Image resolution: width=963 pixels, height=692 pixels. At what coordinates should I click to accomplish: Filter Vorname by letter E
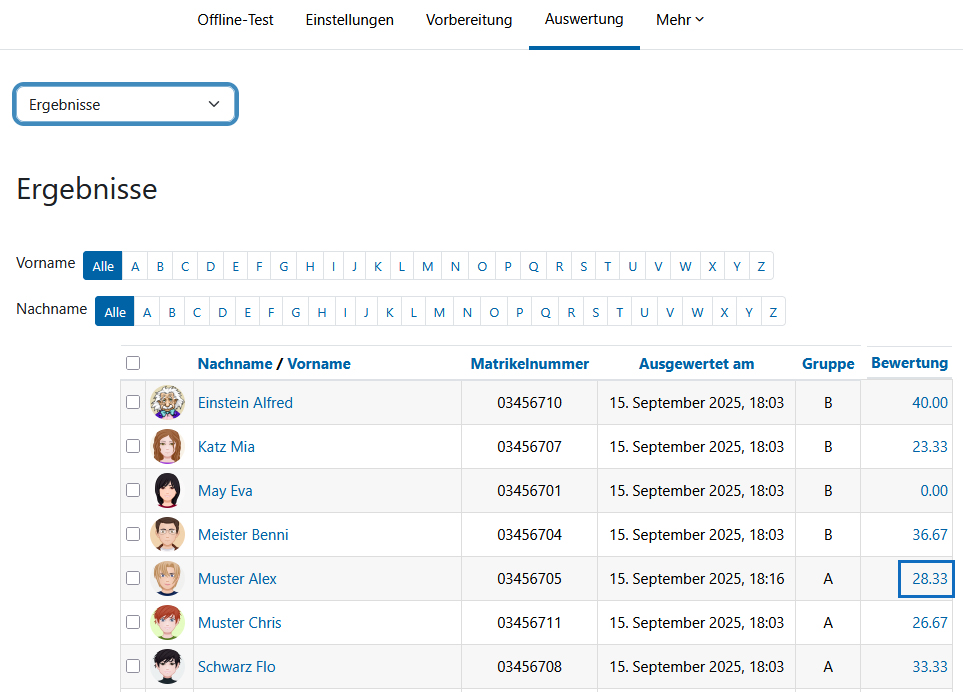point(235,266)
